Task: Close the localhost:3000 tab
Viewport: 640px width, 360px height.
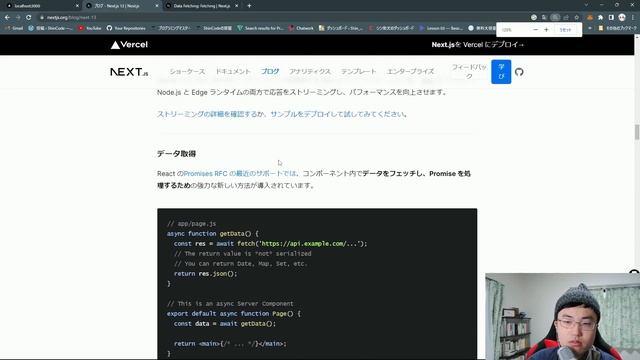Action: [77, 6]
